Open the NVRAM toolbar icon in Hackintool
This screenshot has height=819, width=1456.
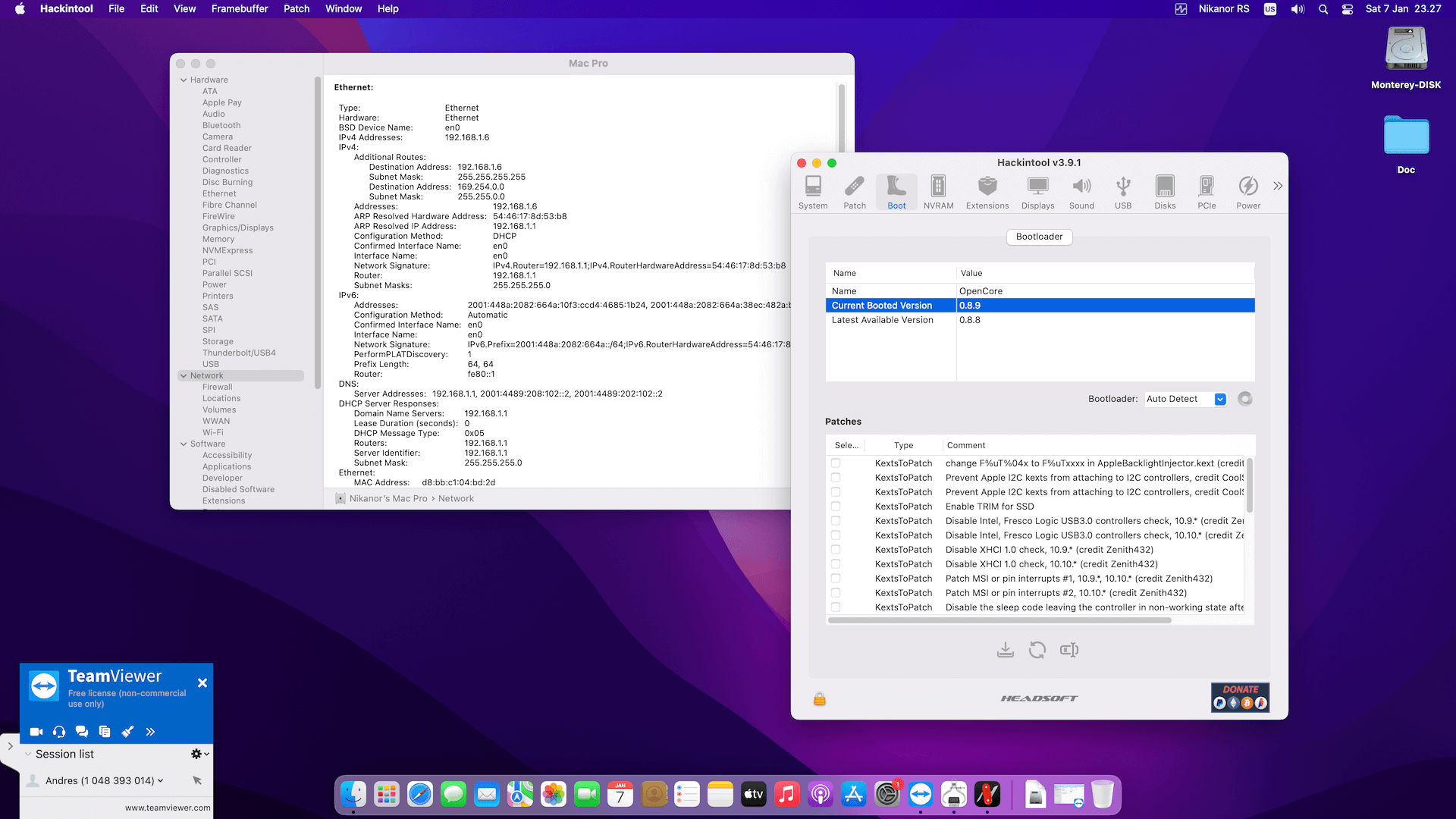938,192
